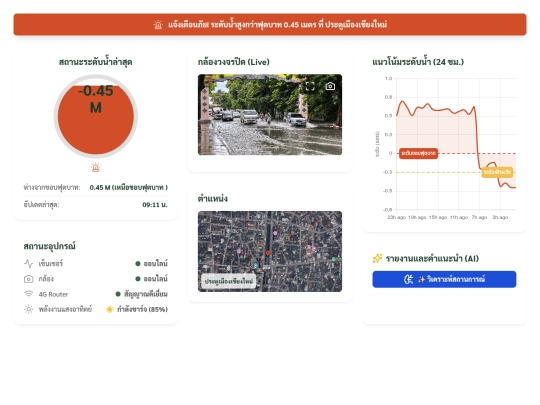
Task: Click the alarm siren icon in the alert banner
Action: pos(158,25)
